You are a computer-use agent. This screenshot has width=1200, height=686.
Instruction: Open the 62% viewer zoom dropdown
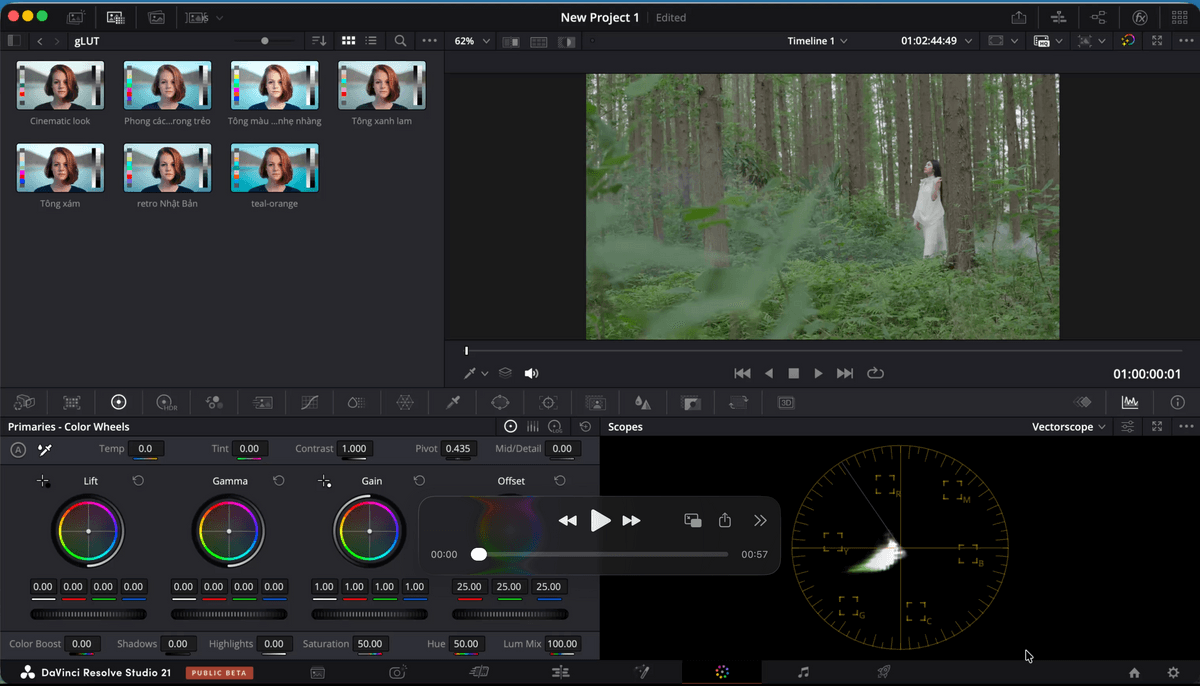coord(472,41)
